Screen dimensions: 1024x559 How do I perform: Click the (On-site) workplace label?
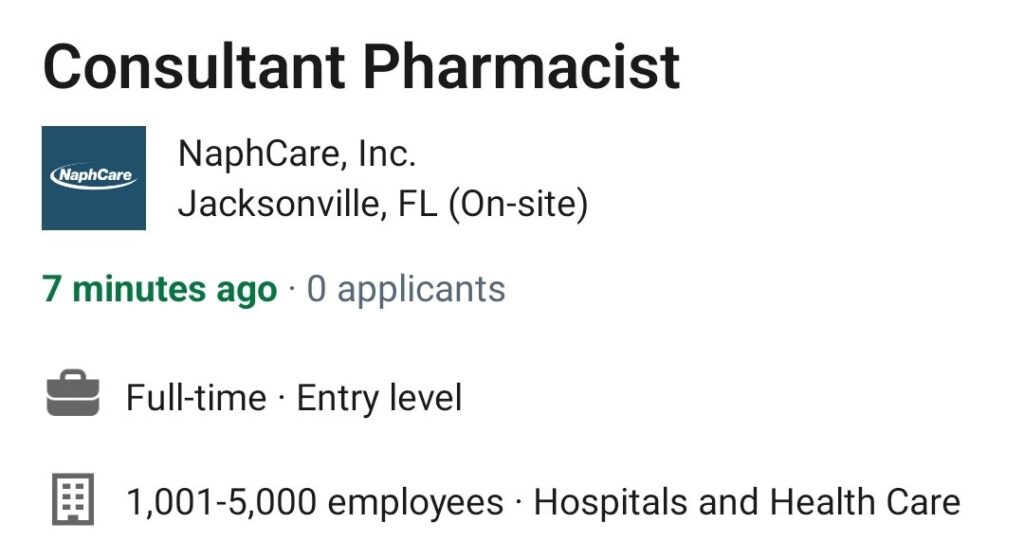point(518,204)
